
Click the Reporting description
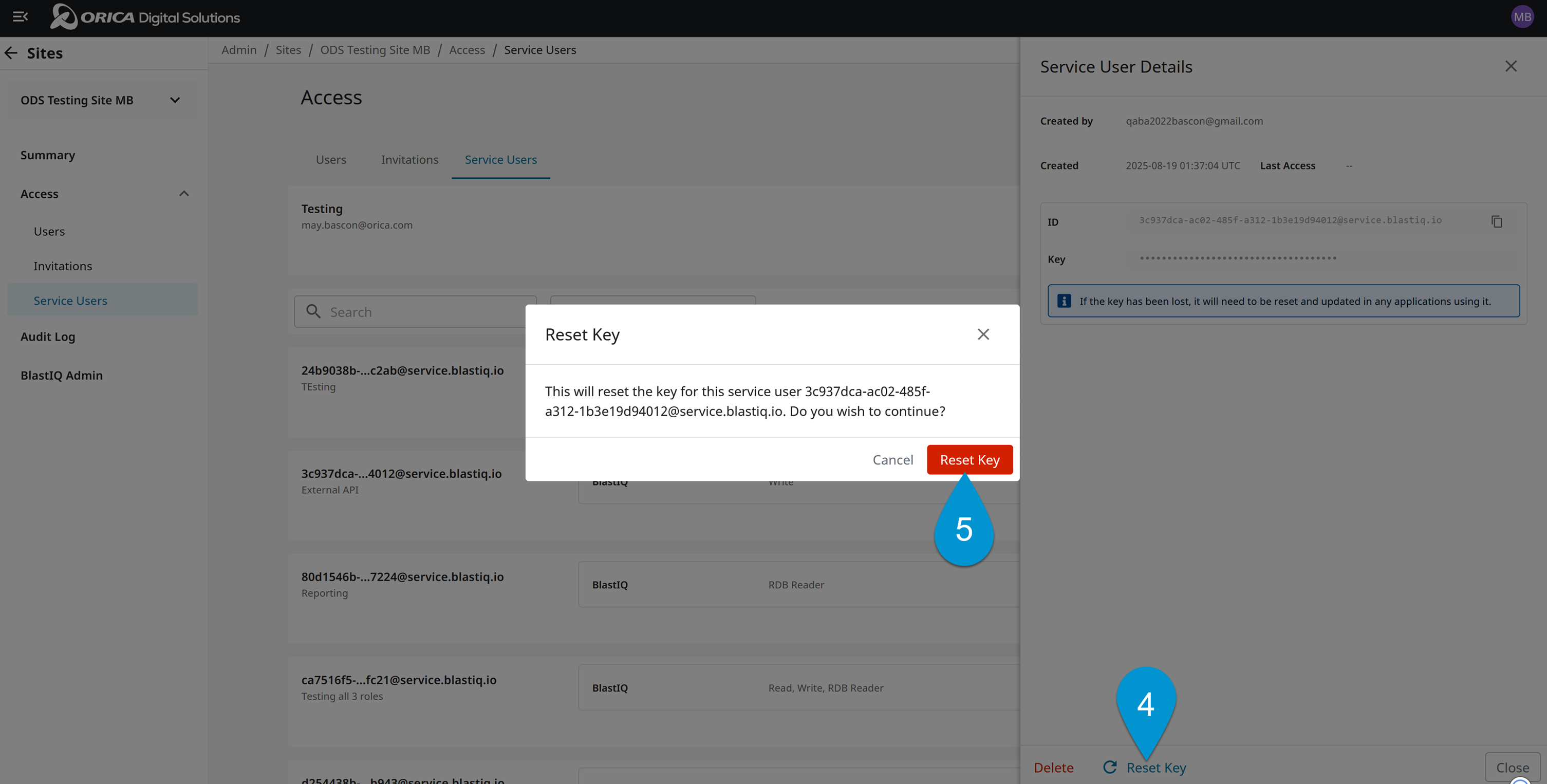(x=324, y=593)
